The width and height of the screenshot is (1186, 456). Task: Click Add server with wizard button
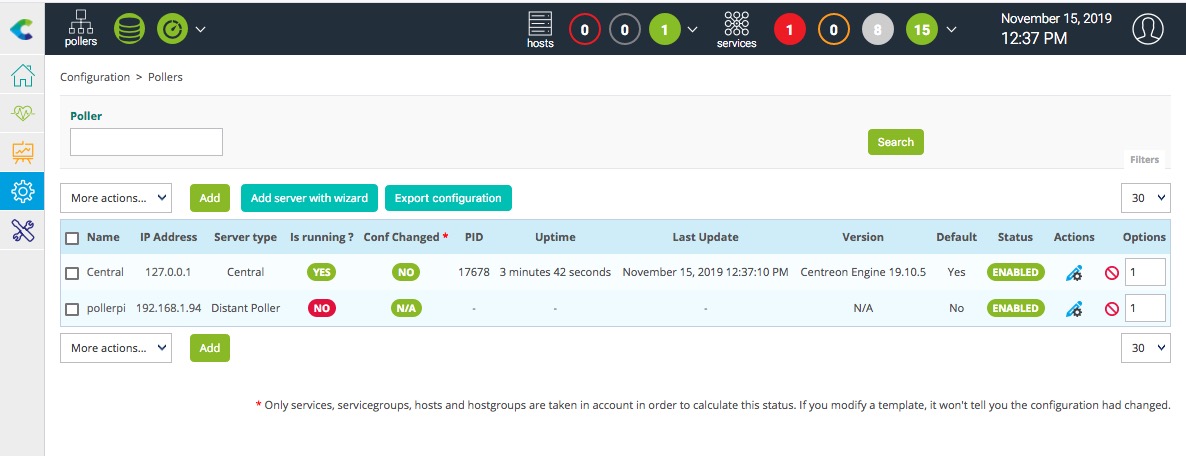coord(309,198)
